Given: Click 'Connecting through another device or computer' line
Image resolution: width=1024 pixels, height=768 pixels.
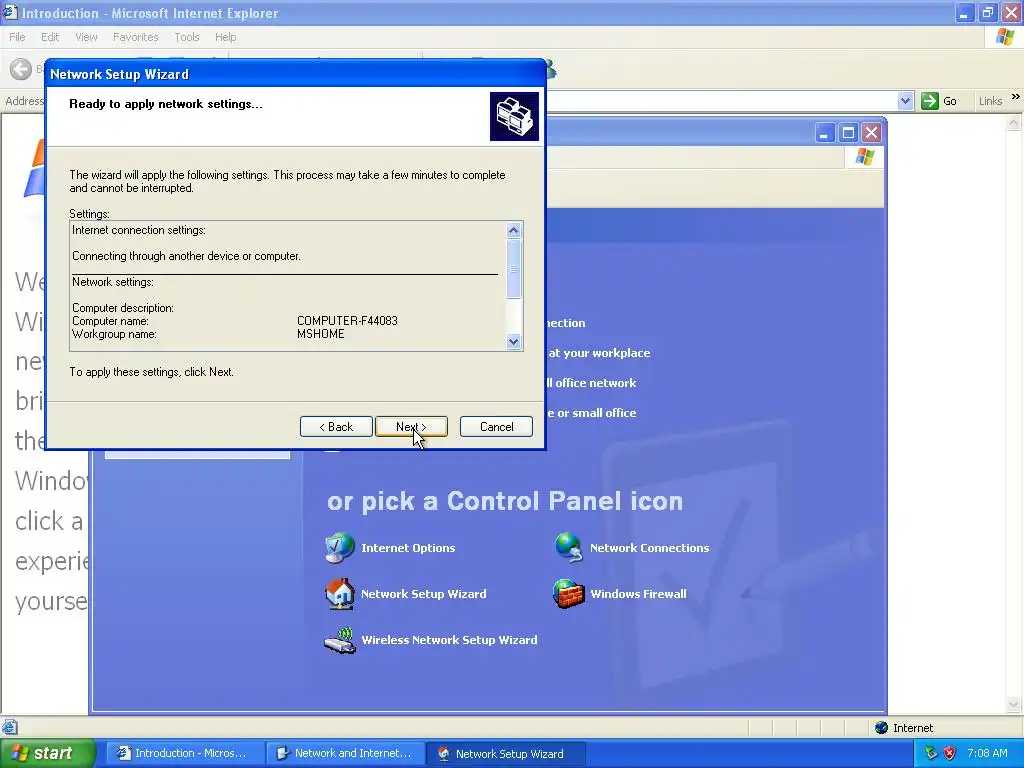Looking at the screenshot, I should coord(186,256).
